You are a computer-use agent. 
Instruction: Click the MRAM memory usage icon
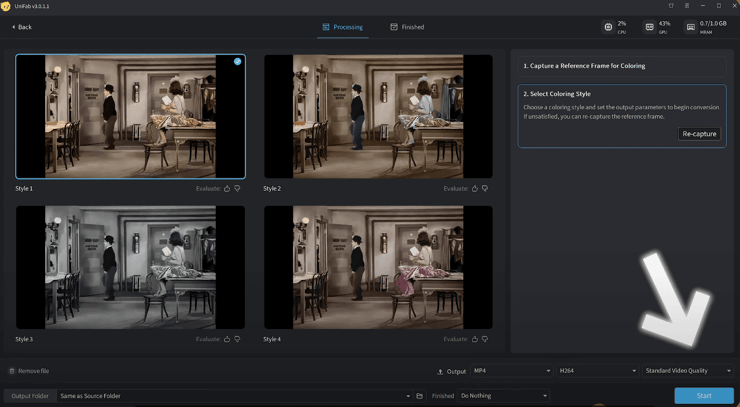690,27
